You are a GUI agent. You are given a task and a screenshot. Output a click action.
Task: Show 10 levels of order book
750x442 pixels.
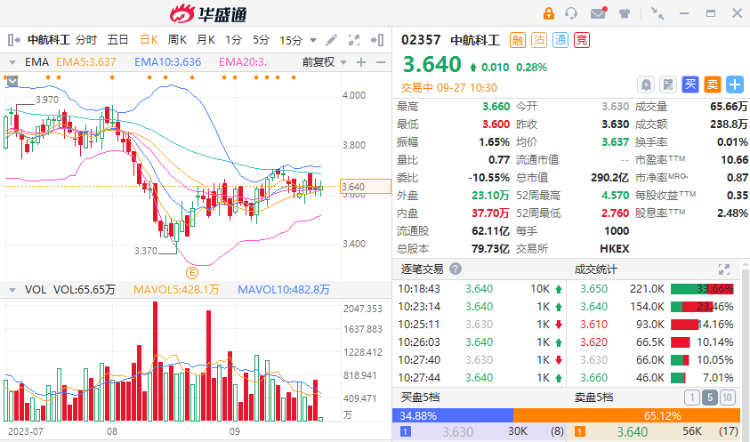pos(727,398)
